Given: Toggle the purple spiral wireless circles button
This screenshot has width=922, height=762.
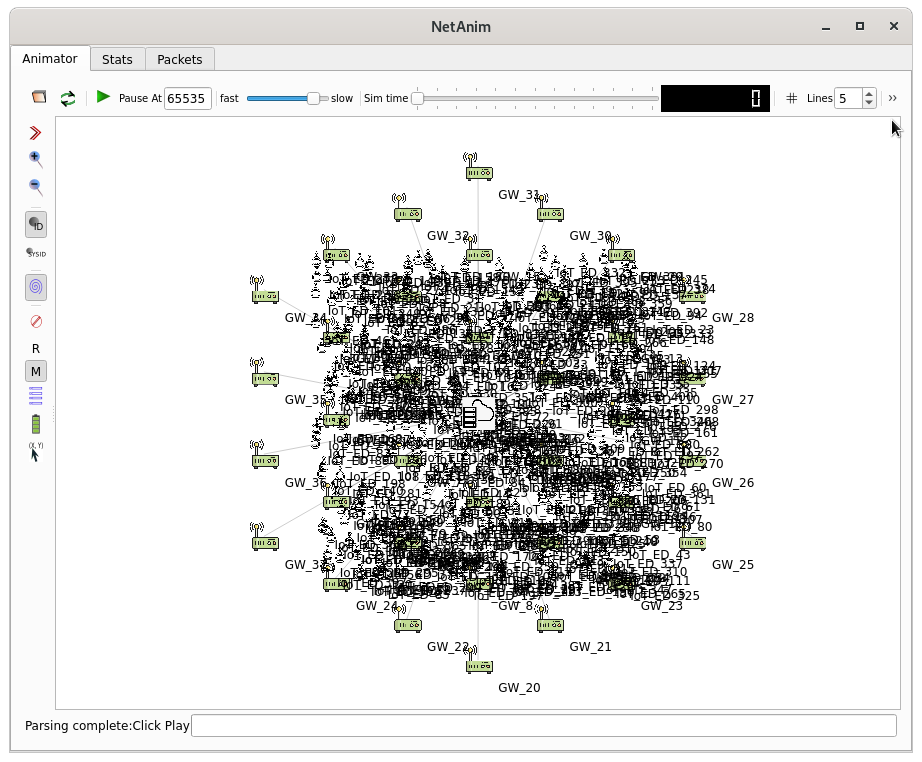Looking at the screenshot, I should coord(36,287).
